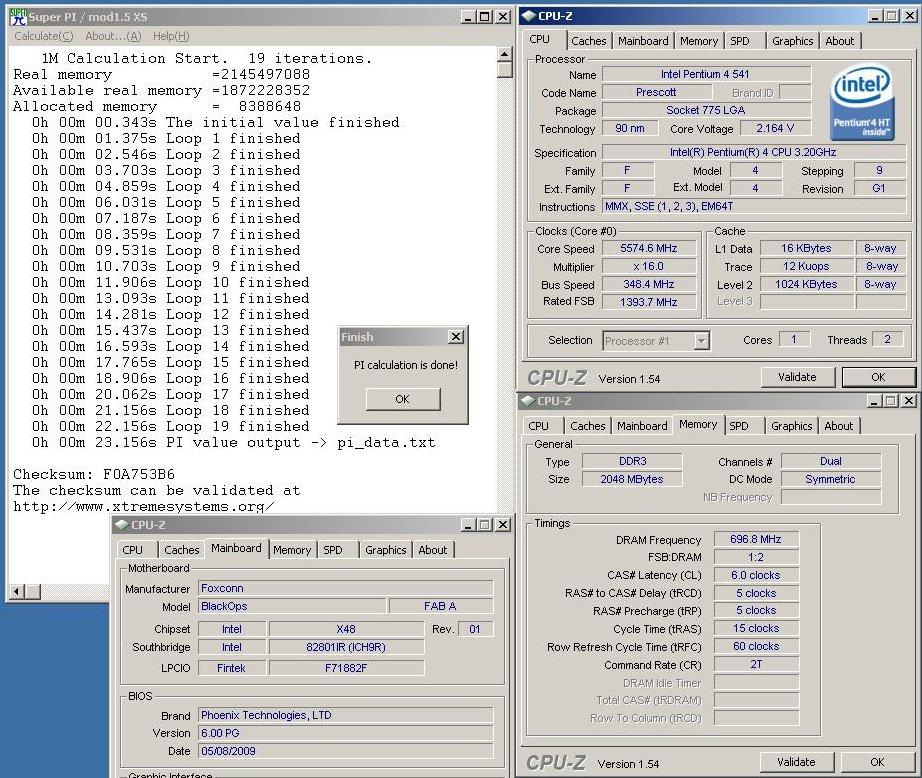Viewport: 922px width, 778px height.
Task: Click the Code Name value Prescott
Action: [657, 92]
